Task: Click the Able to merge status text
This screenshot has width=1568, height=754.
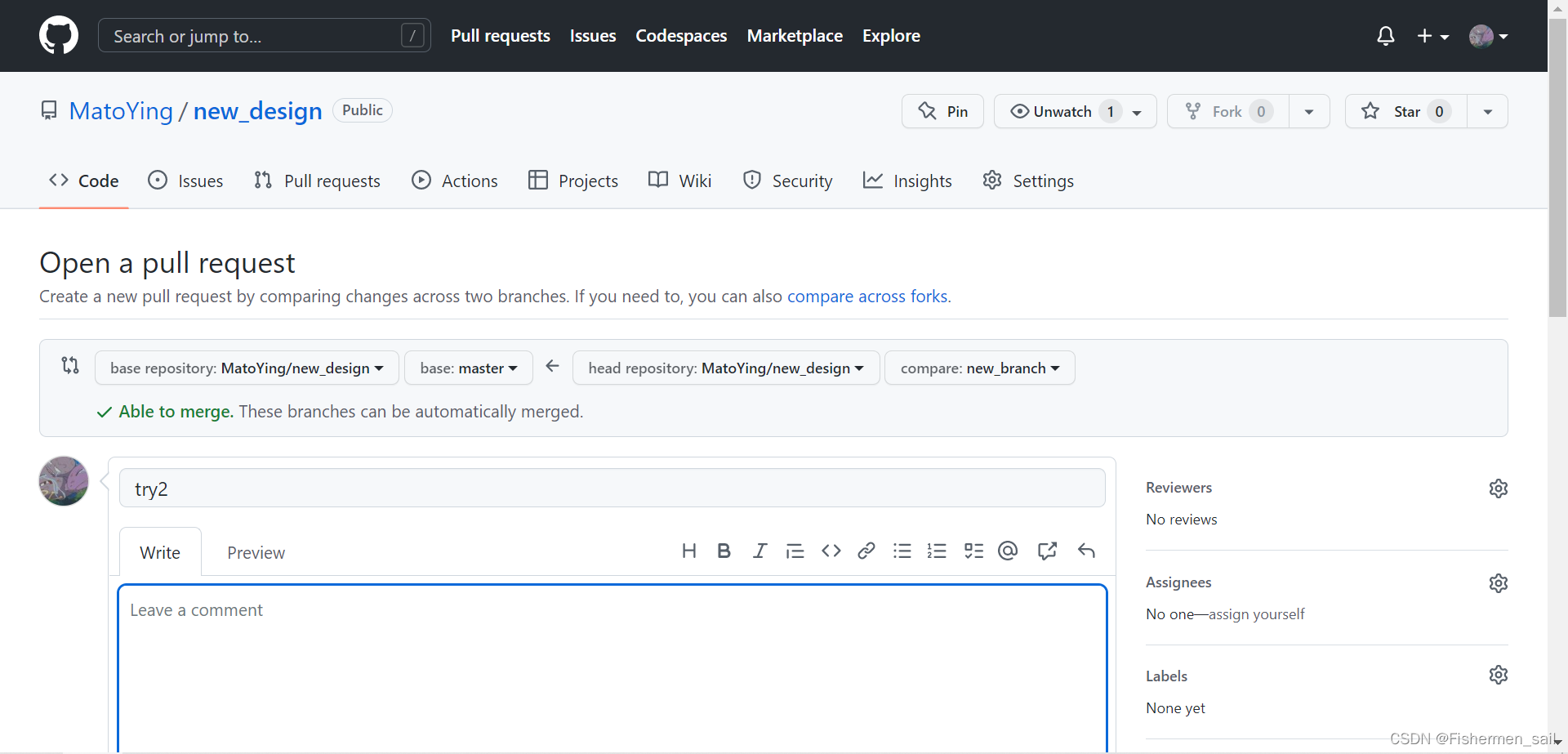Action: [x=176, y=412]
